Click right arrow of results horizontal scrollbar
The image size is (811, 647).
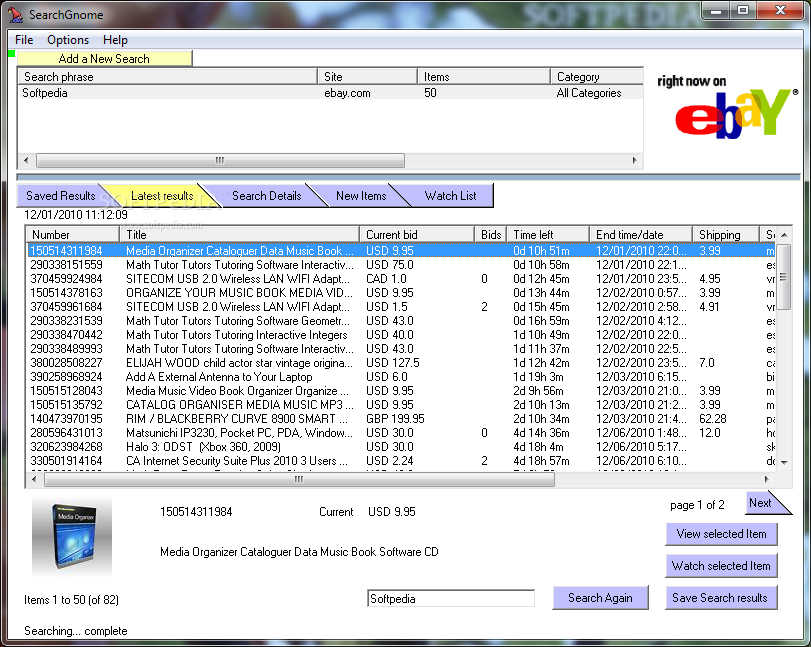[767, 480]
